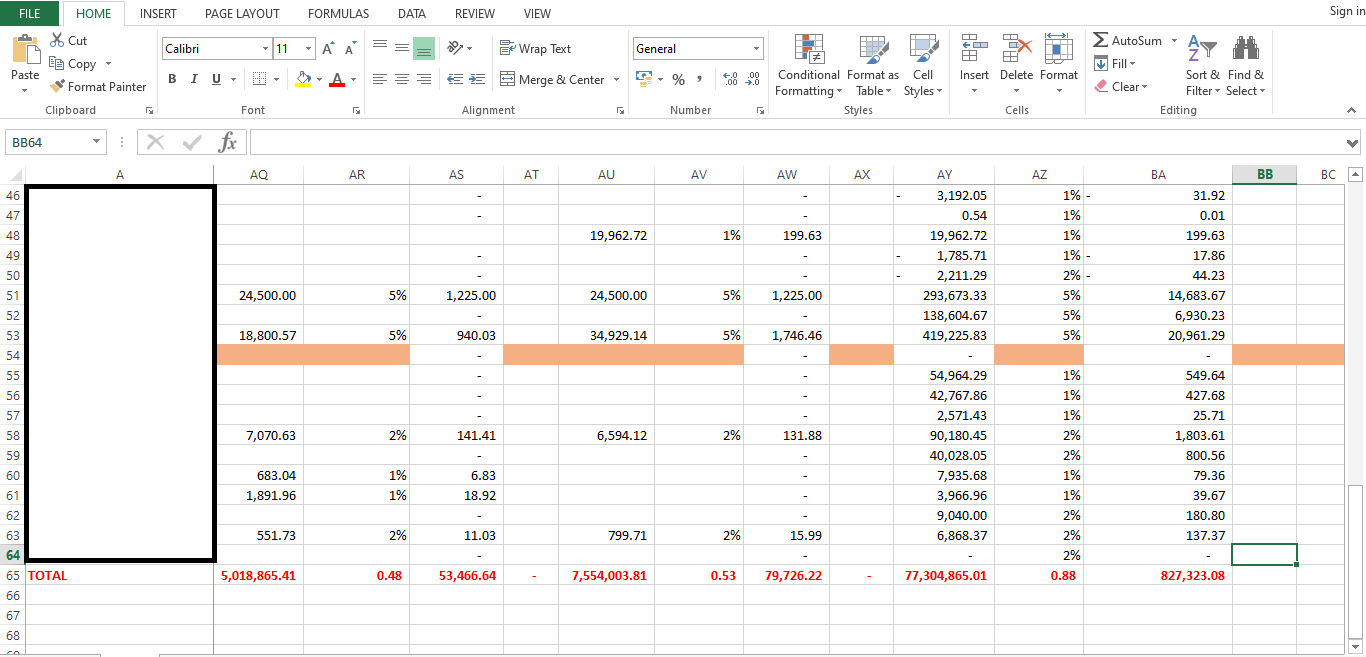Open the FILE tab
1366x657 pixels.
coord(30,13)
